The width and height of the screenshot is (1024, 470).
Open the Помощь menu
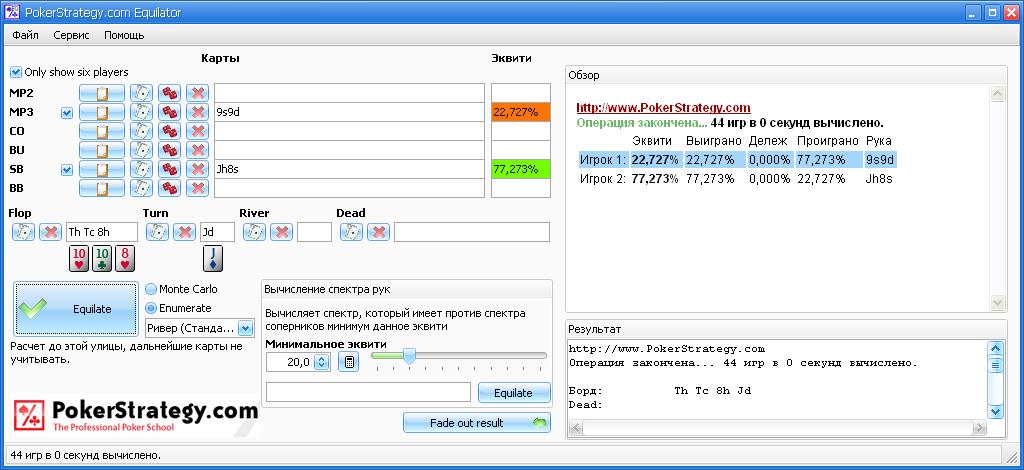tap(124, 35)
